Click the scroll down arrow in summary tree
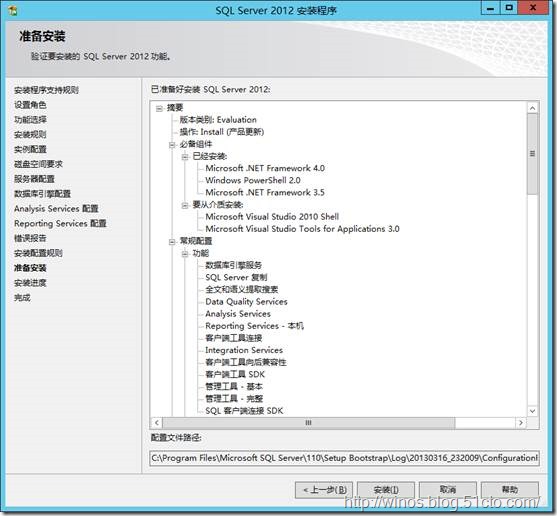 [x=532, y=411]
